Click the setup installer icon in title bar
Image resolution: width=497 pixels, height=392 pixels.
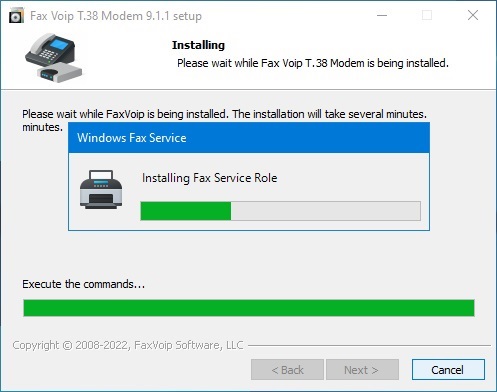[x=16, y=16]
